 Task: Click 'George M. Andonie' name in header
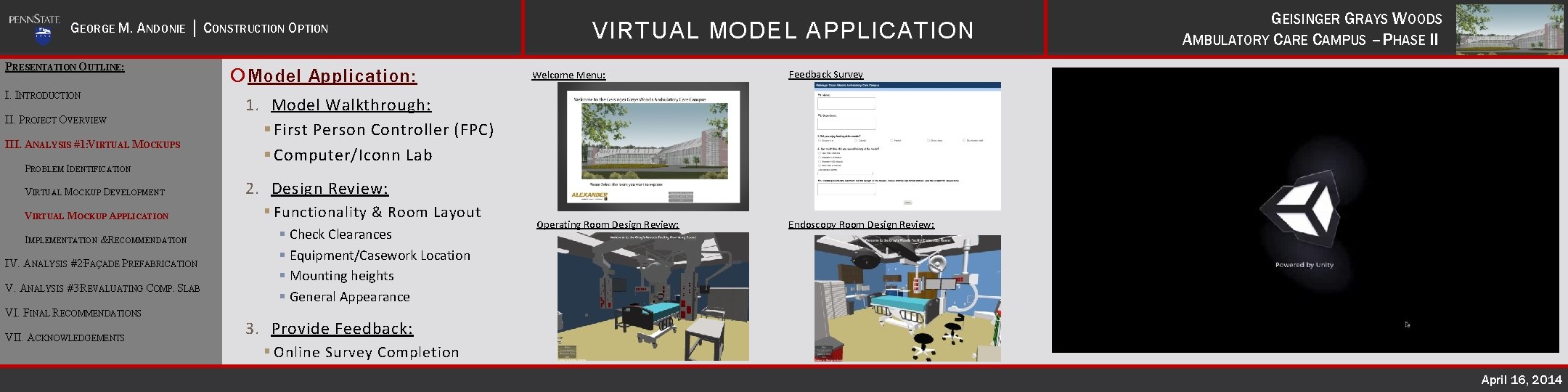pos(128,28)
